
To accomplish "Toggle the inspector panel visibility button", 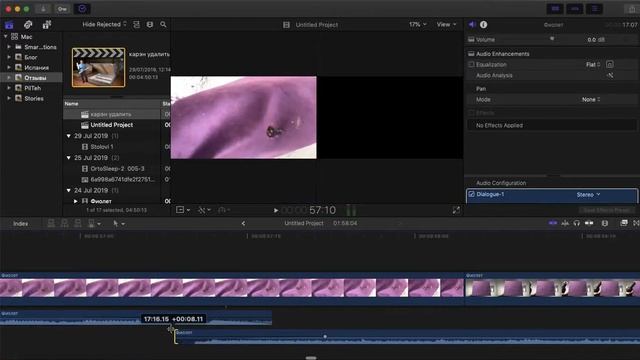I will click(595, 9).
